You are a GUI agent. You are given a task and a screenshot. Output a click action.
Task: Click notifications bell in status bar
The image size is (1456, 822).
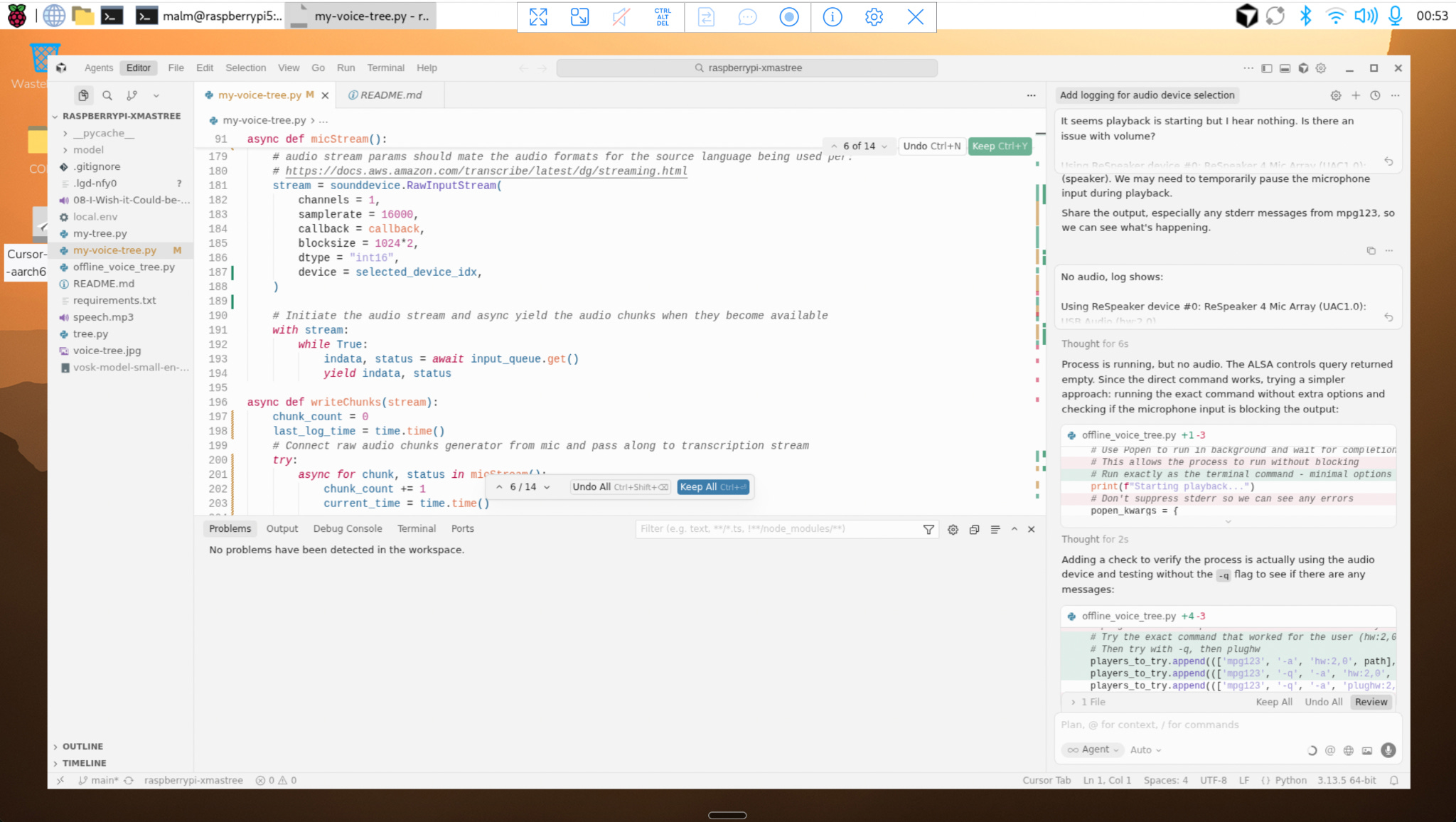[x=1394, y=781]
